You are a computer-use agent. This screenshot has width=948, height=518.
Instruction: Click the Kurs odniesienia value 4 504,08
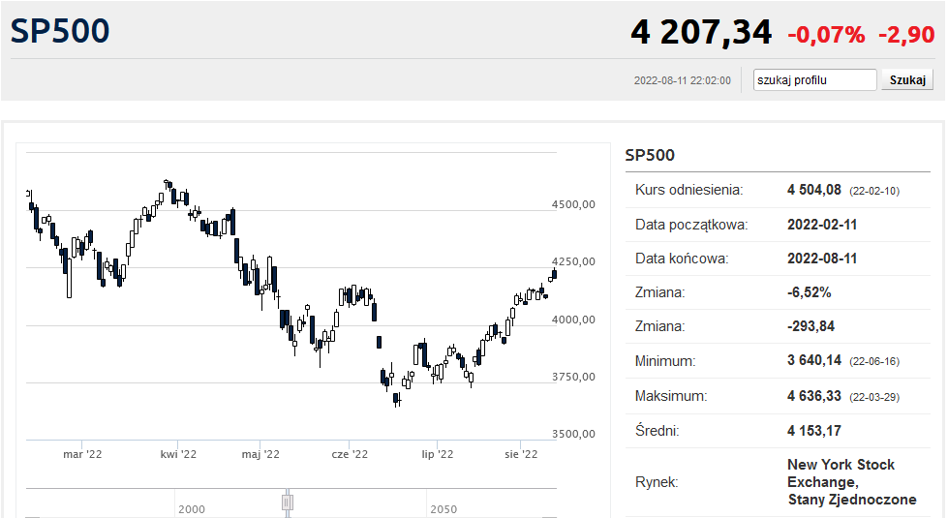(814, 190)
